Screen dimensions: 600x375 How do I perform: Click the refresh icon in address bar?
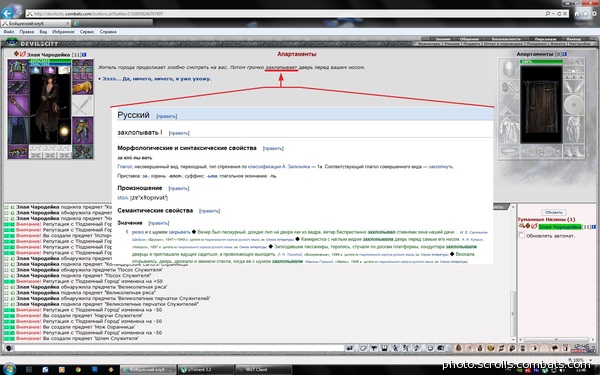coord(559,13)
